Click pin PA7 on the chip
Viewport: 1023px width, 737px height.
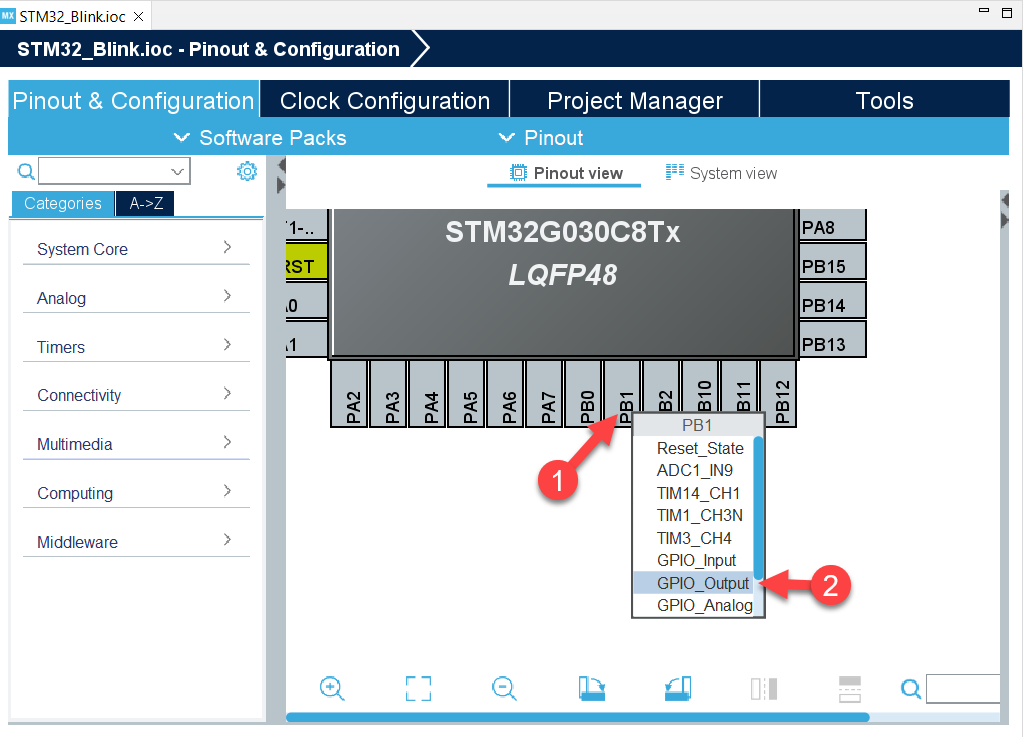point(545,395)
